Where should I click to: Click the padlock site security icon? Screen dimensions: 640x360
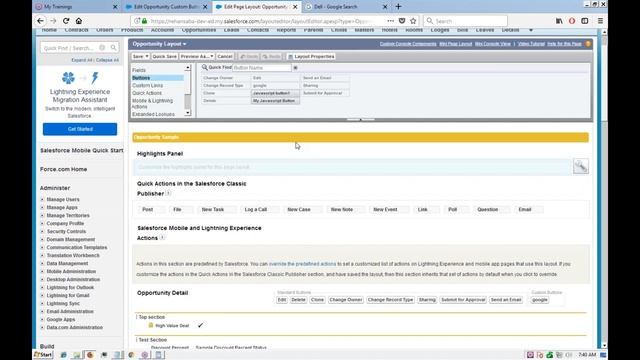click(144, 21)
